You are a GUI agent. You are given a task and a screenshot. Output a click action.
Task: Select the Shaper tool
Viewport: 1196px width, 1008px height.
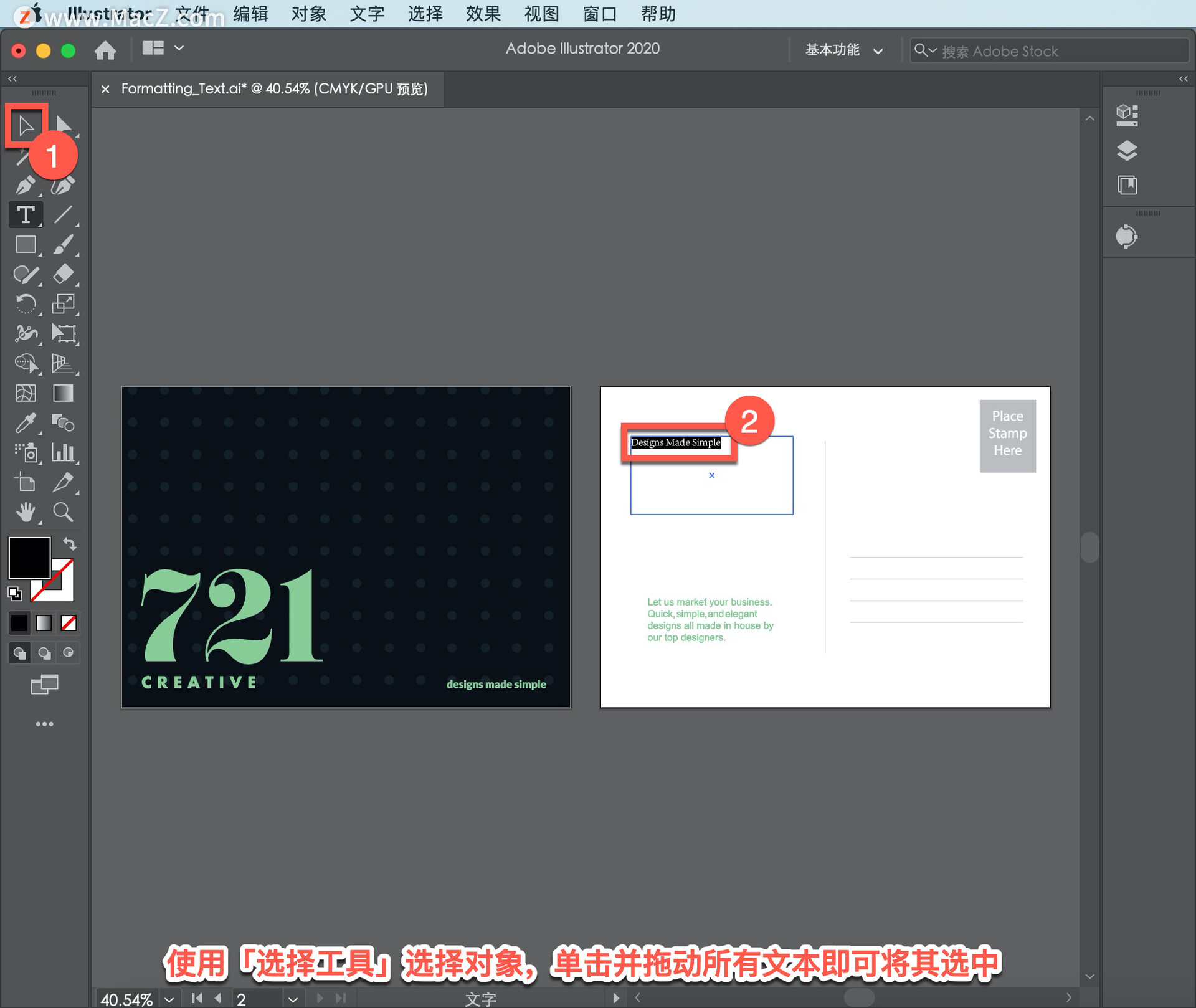(x=26, y=274)
